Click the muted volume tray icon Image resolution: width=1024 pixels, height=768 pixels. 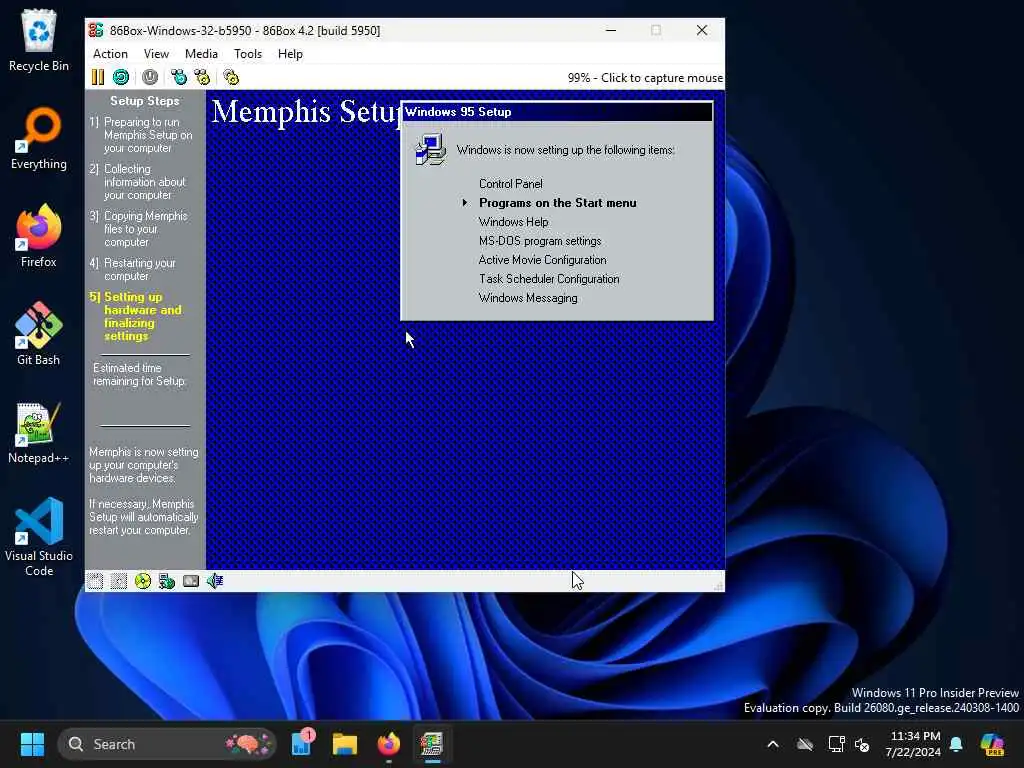tap(862, 744)
